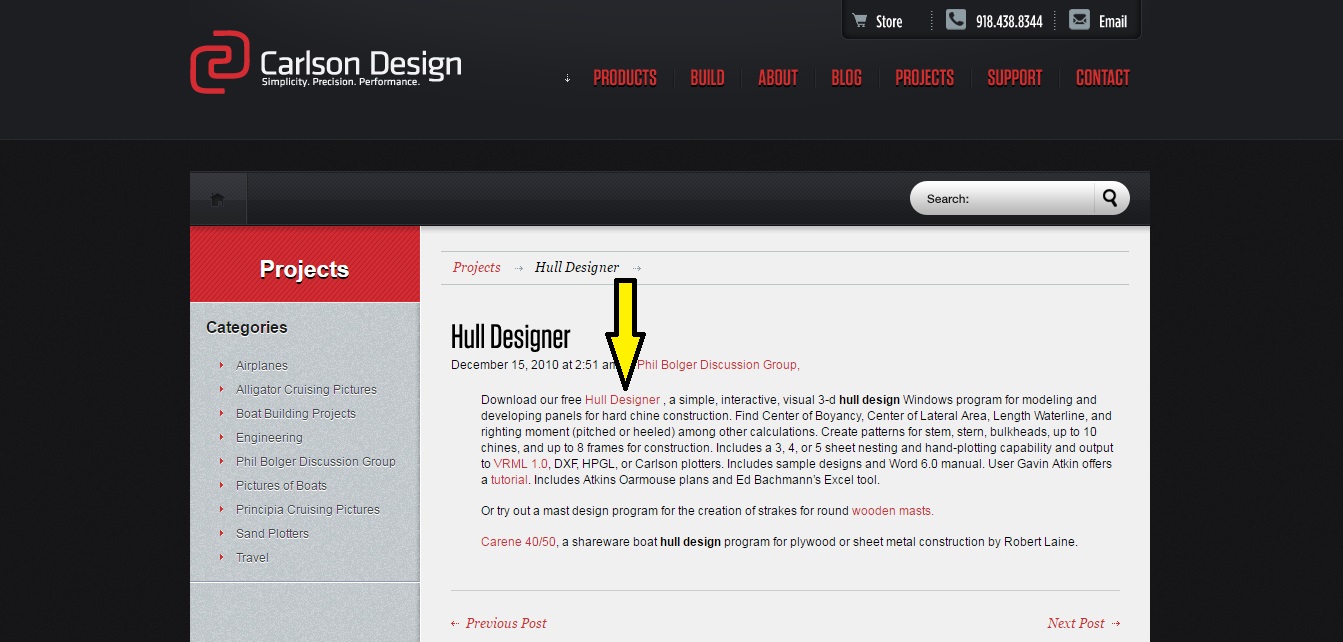The height and width of the screenshot is (642, 1343).
Task: Open the BLOG menu item
Action: click(846, 78)
